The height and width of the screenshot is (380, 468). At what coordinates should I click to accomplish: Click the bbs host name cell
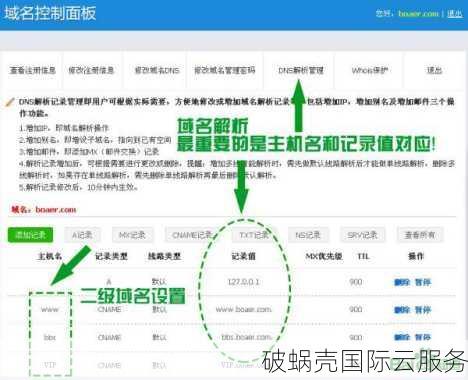50,337
